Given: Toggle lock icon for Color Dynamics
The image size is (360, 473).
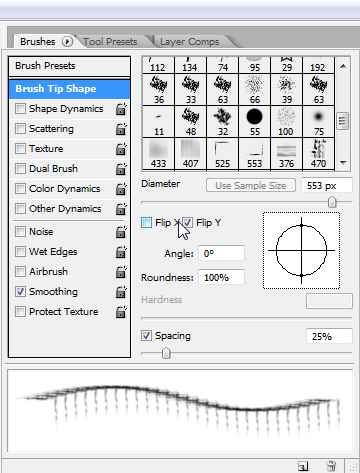Looking at the screenshot, I should [121, 189].
